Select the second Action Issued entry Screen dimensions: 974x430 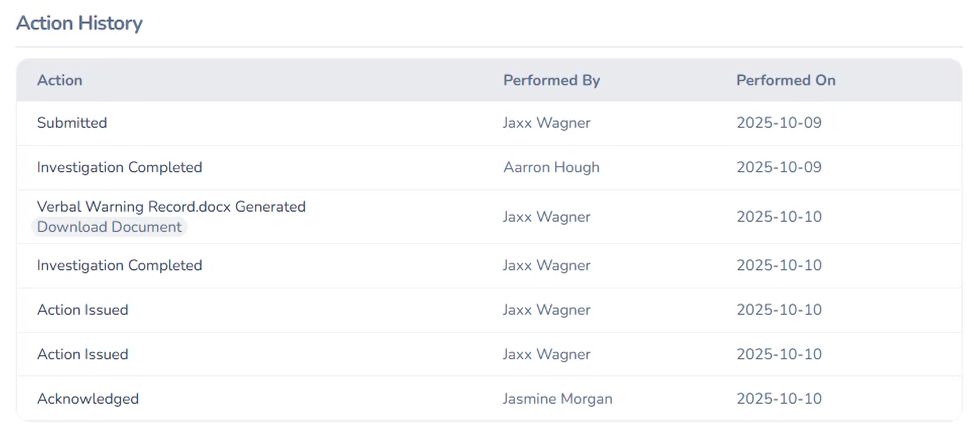click(x=83, y=354)
